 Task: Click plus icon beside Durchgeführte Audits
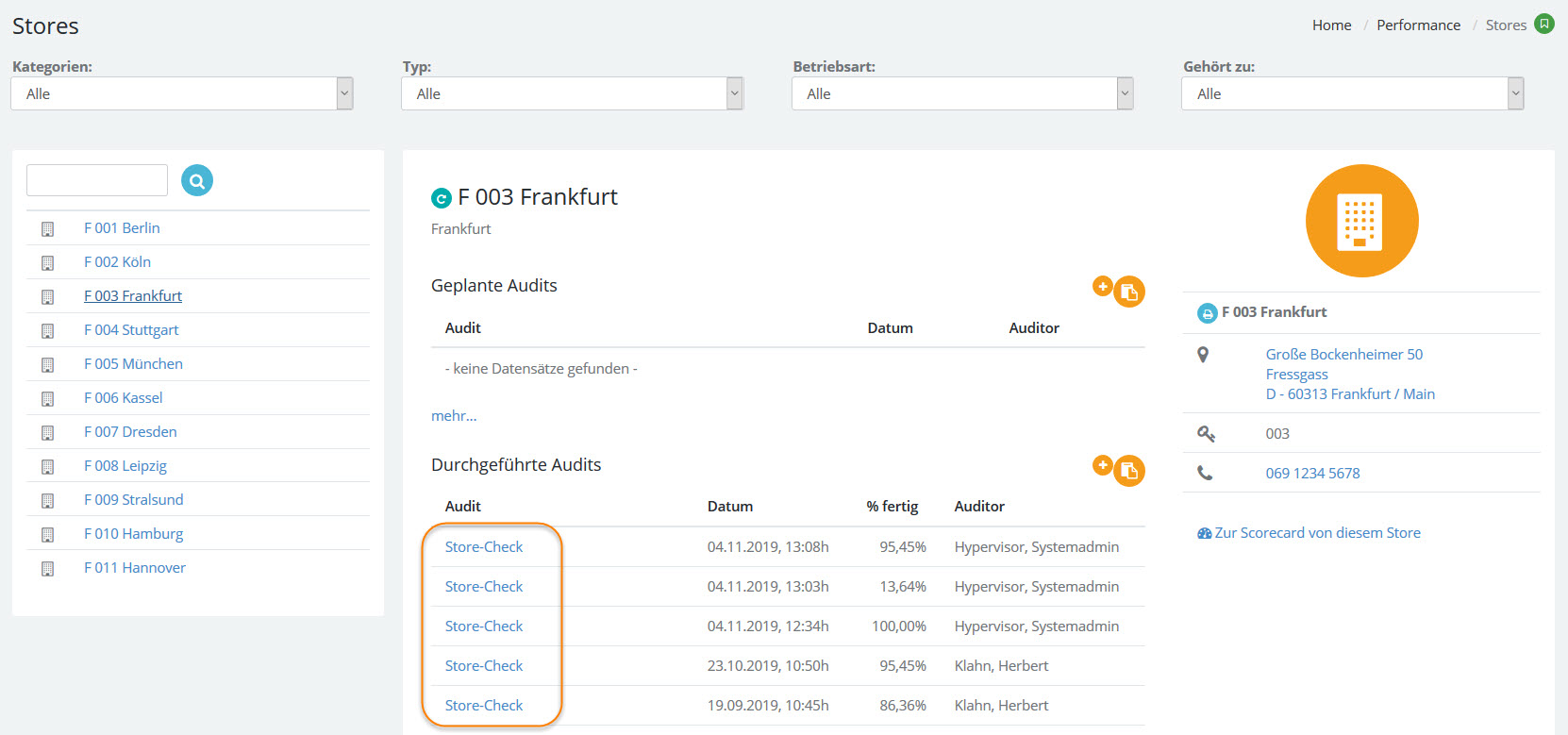[1101, 464]
